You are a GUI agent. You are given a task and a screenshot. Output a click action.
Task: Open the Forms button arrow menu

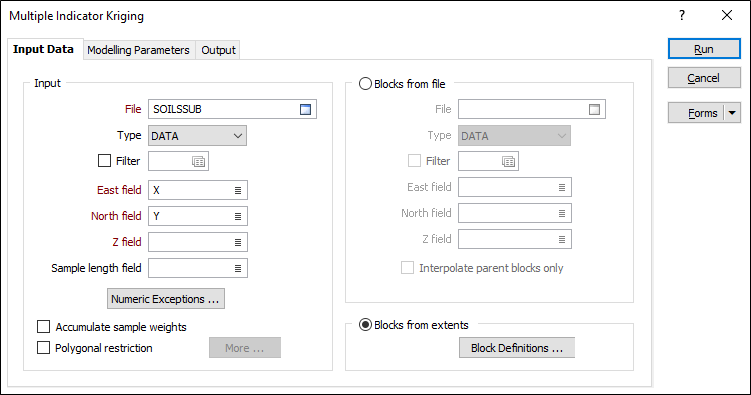pyautogui.click(x=732, y=113)
